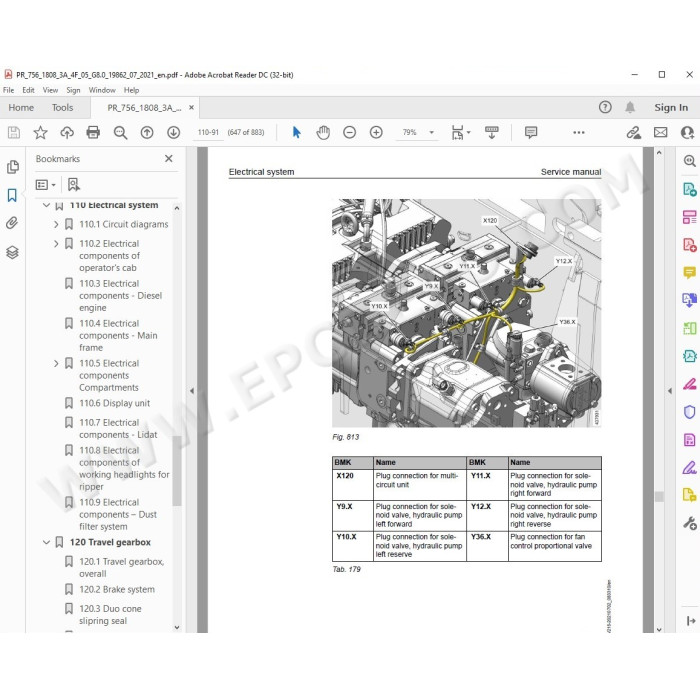Close the PR_756_1808_3A document tab
Viewport: 700px width, 700px height.
click(192, 108)
